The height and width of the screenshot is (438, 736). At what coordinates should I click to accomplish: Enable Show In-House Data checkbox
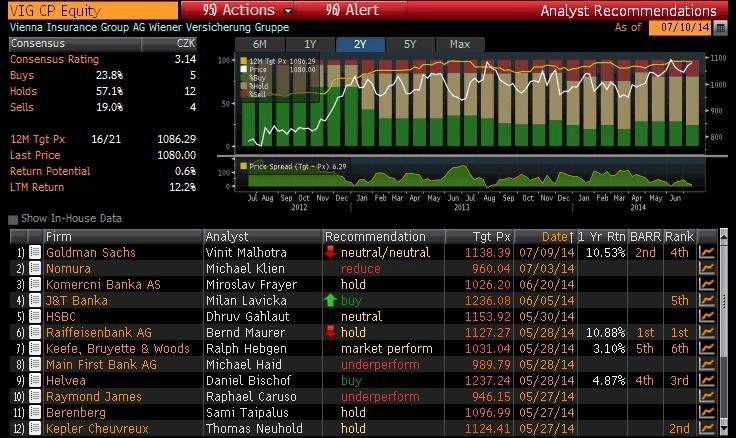point(13,219)
